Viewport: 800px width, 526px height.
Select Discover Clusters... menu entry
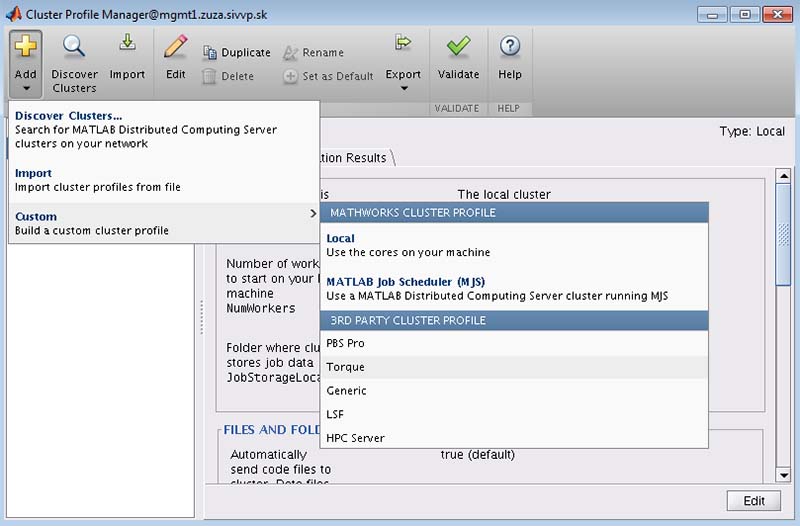[x=69, y=116]
